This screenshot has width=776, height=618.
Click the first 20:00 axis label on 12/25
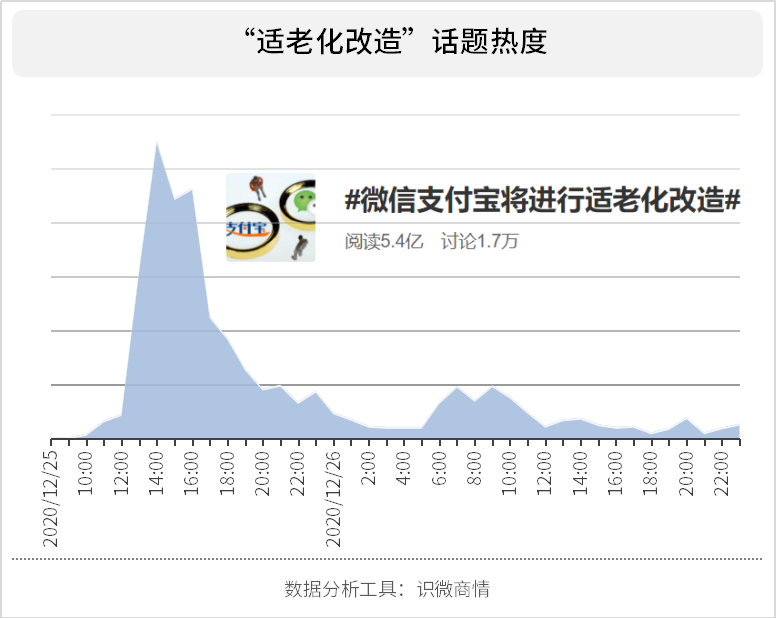(x=263, y=474)
